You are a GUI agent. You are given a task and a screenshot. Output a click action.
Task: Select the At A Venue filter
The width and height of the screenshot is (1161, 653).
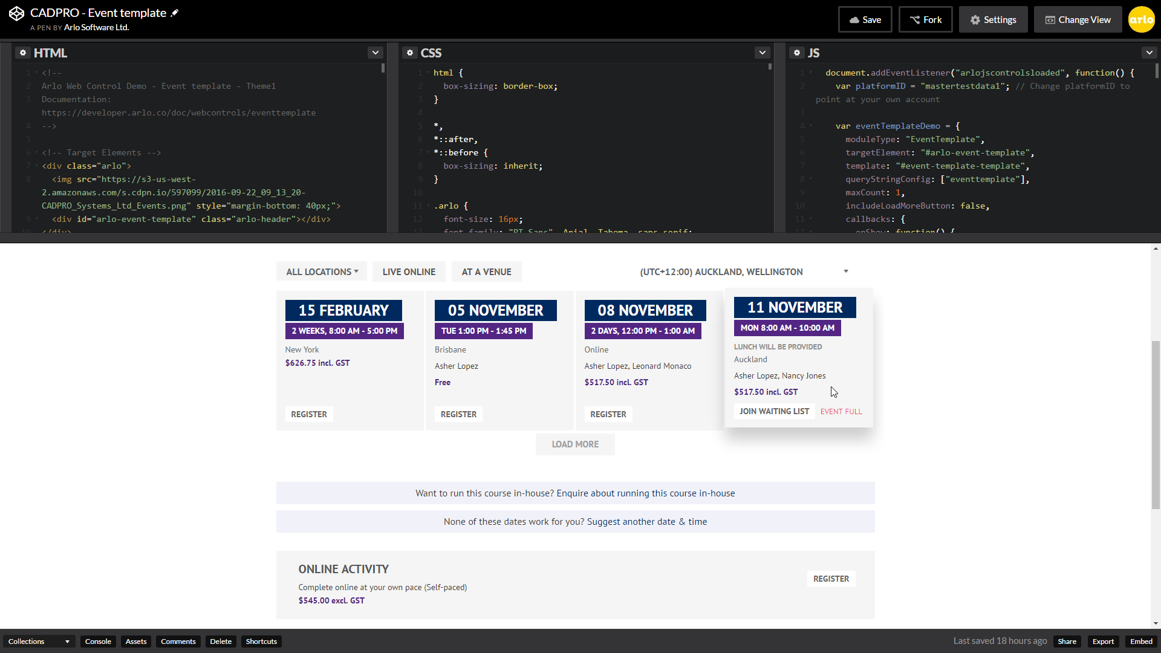coord(486,272)
